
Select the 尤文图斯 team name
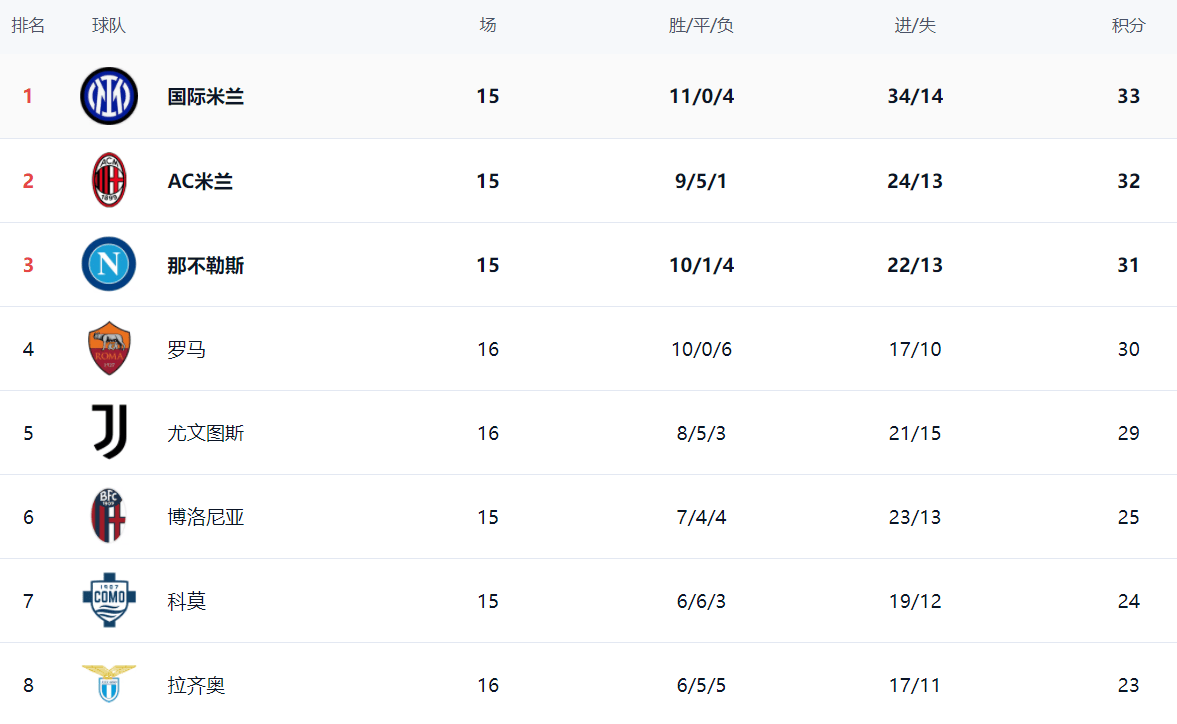tap(206, 433)
